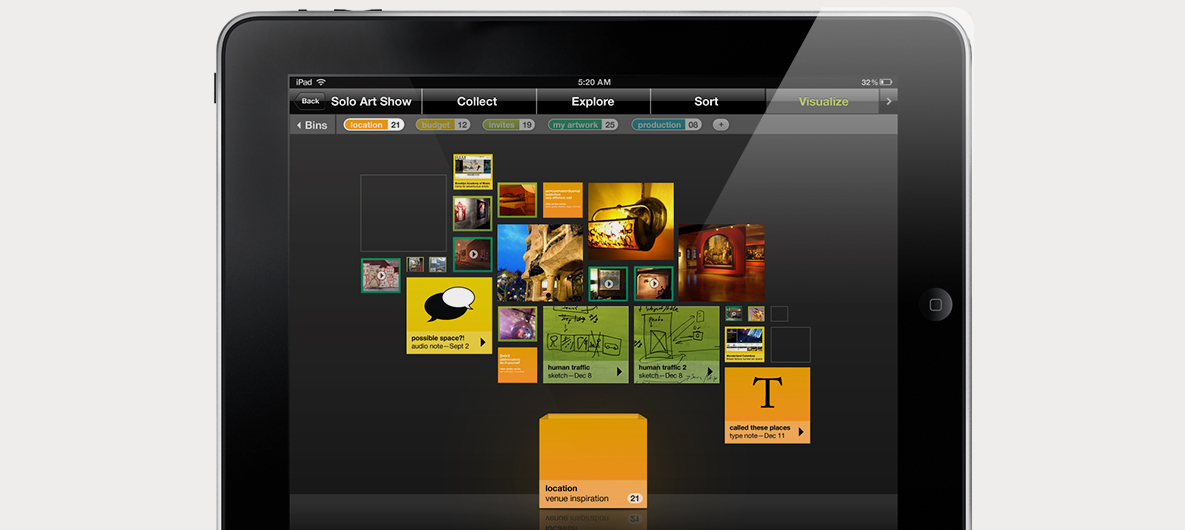Screen dimensions: 1185x530
Task: Tap the Wi-Fi status icon
Action: (321, 82)
